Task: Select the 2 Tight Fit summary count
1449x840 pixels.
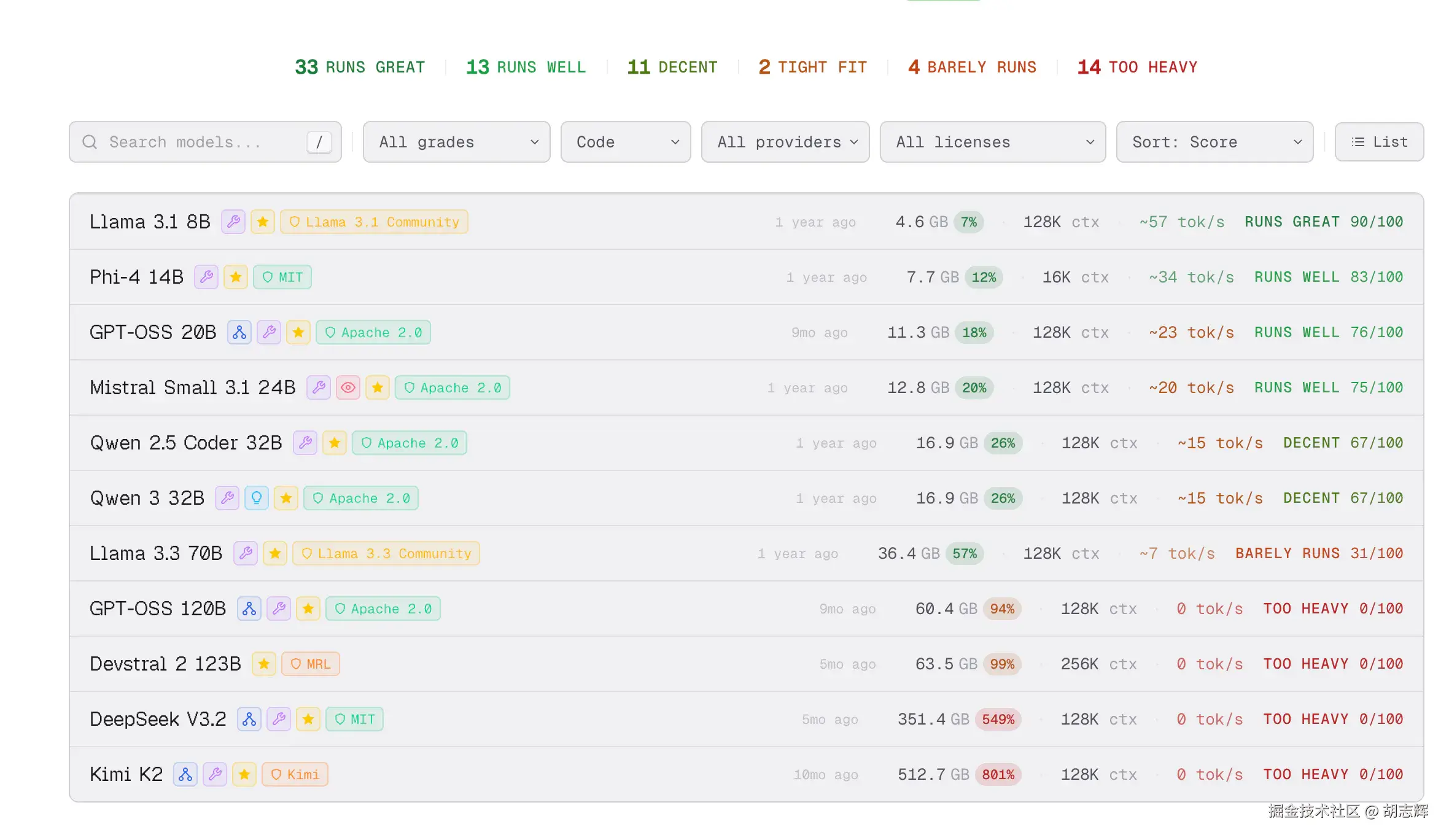Action: [813, 67]
